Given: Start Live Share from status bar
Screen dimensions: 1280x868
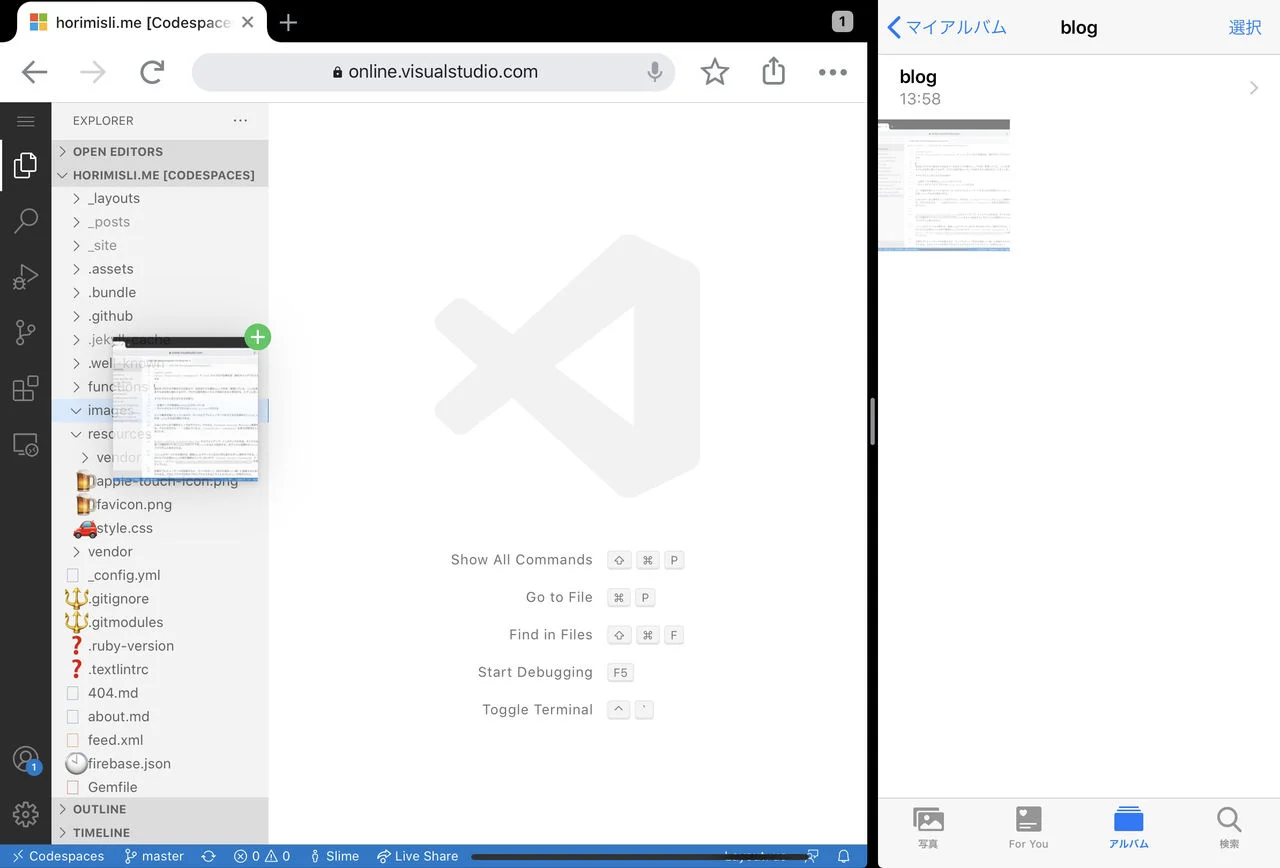Looking at the screenshot, I should (x=417, y=856).
